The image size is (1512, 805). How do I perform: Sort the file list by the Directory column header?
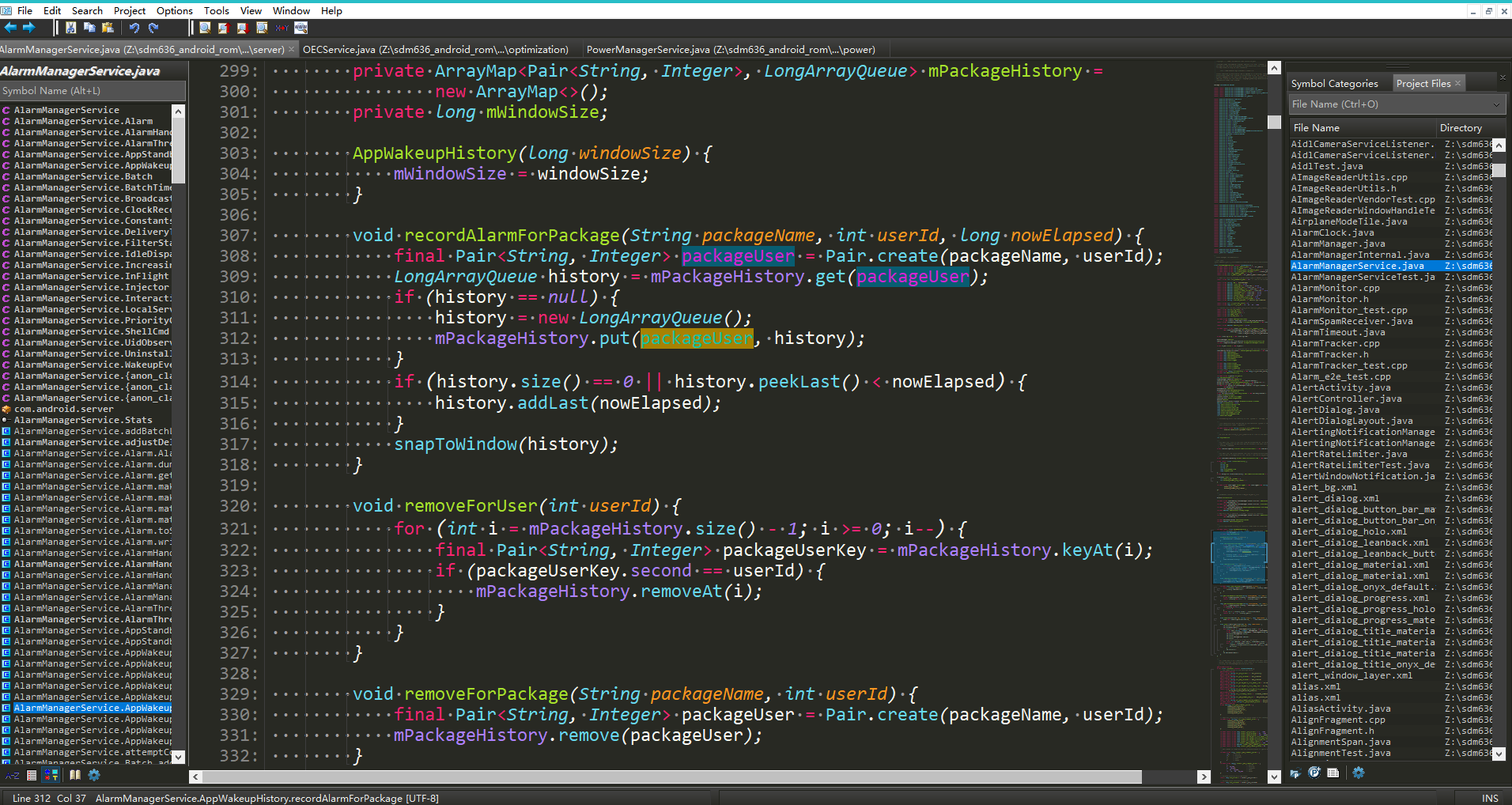click(x=1470, y=127)
